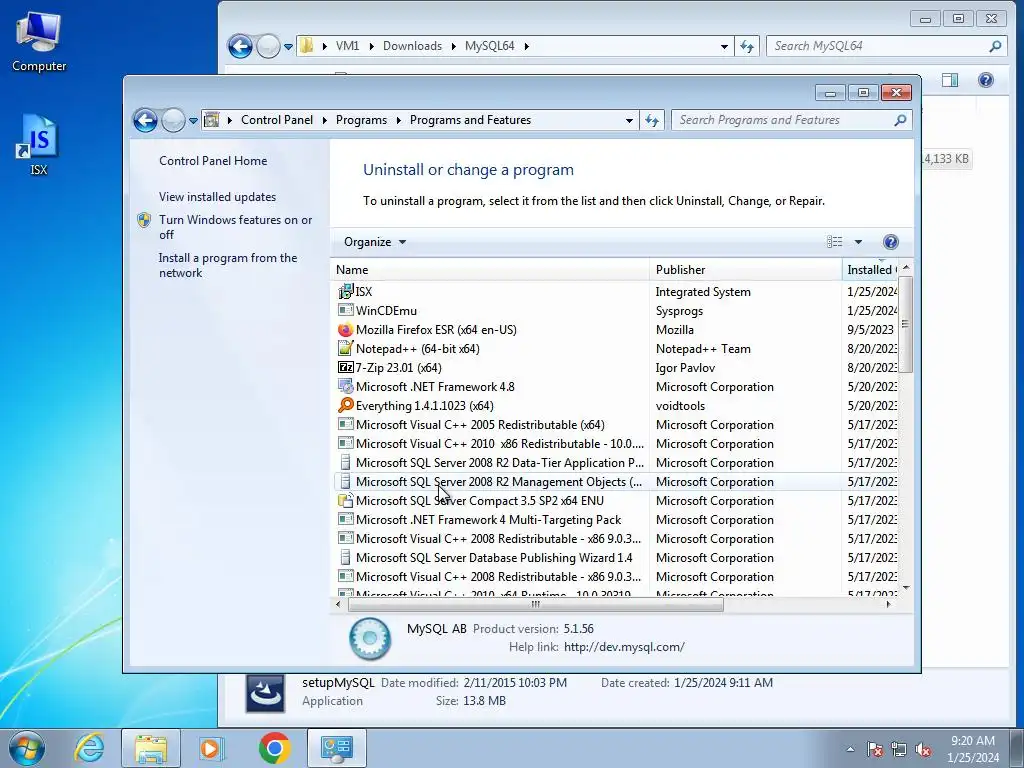Screen dimensions: 1024x768
Task: Toggle preview pane in MySQL64 window
Action: [950, 80]
